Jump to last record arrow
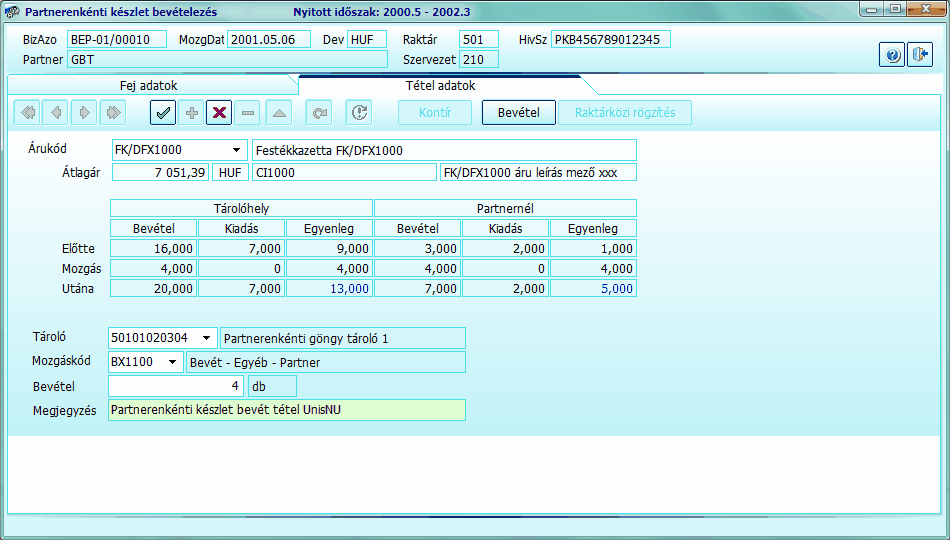950x540 pixels. (x=113, y=113)
